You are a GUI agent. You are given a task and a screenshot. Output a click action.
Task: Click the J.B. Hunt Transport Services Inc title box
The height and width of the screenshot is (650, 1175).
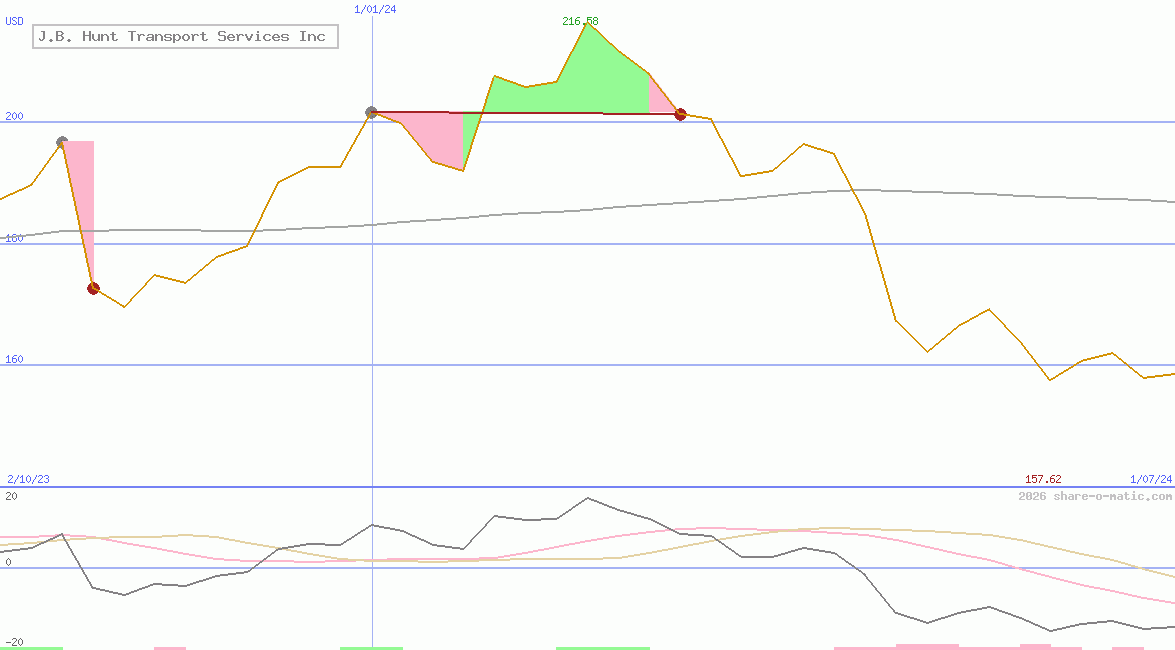point(185,36)
